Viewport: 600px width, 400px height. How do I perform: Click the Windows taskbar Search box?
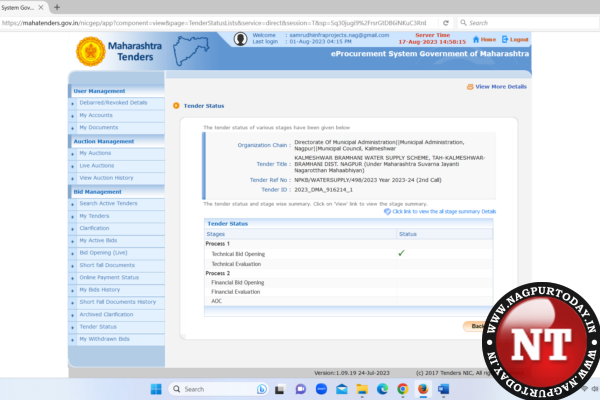[x=218, y=389]
